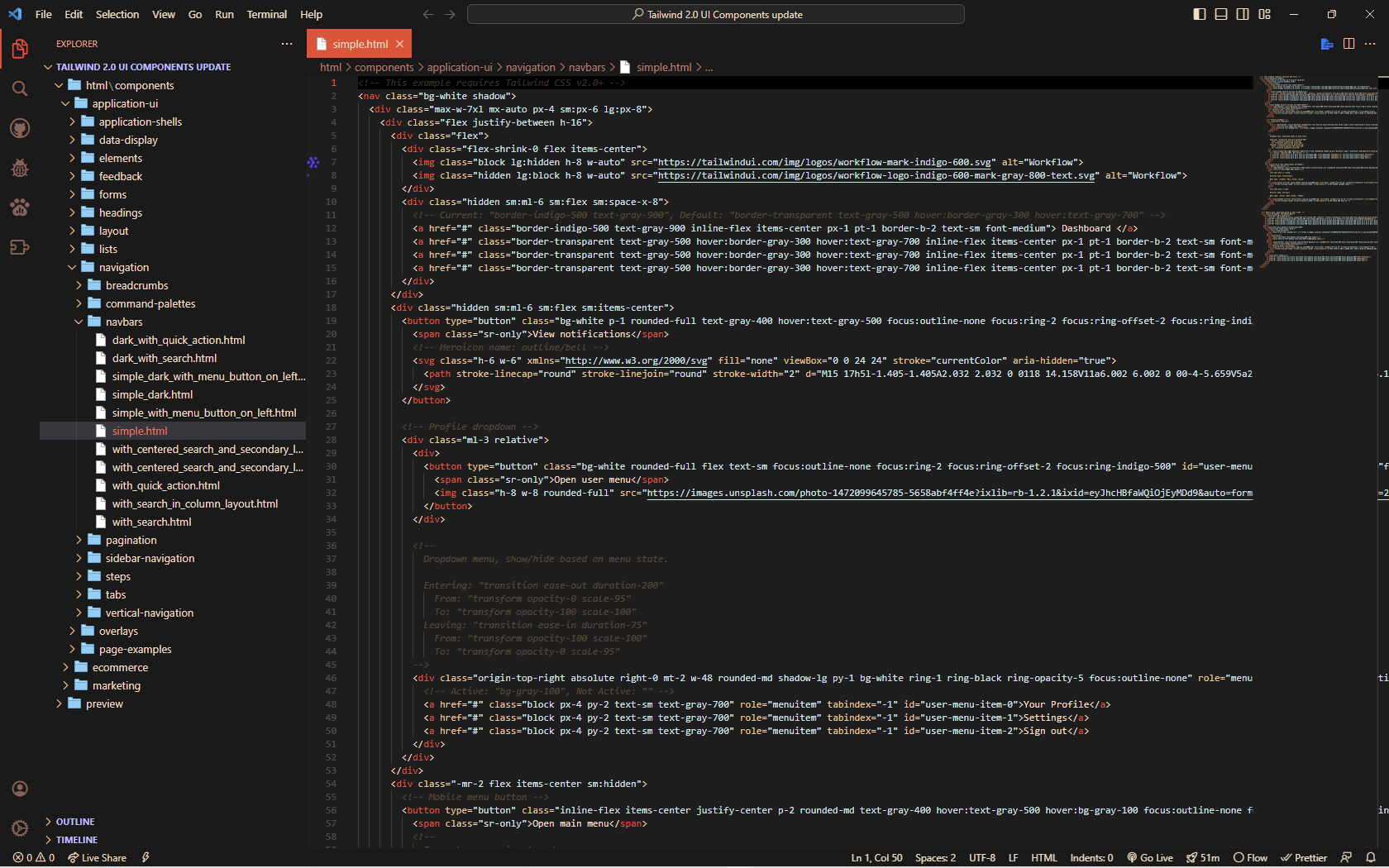Click the Split Editor Right icon

tap(1348, 44)
